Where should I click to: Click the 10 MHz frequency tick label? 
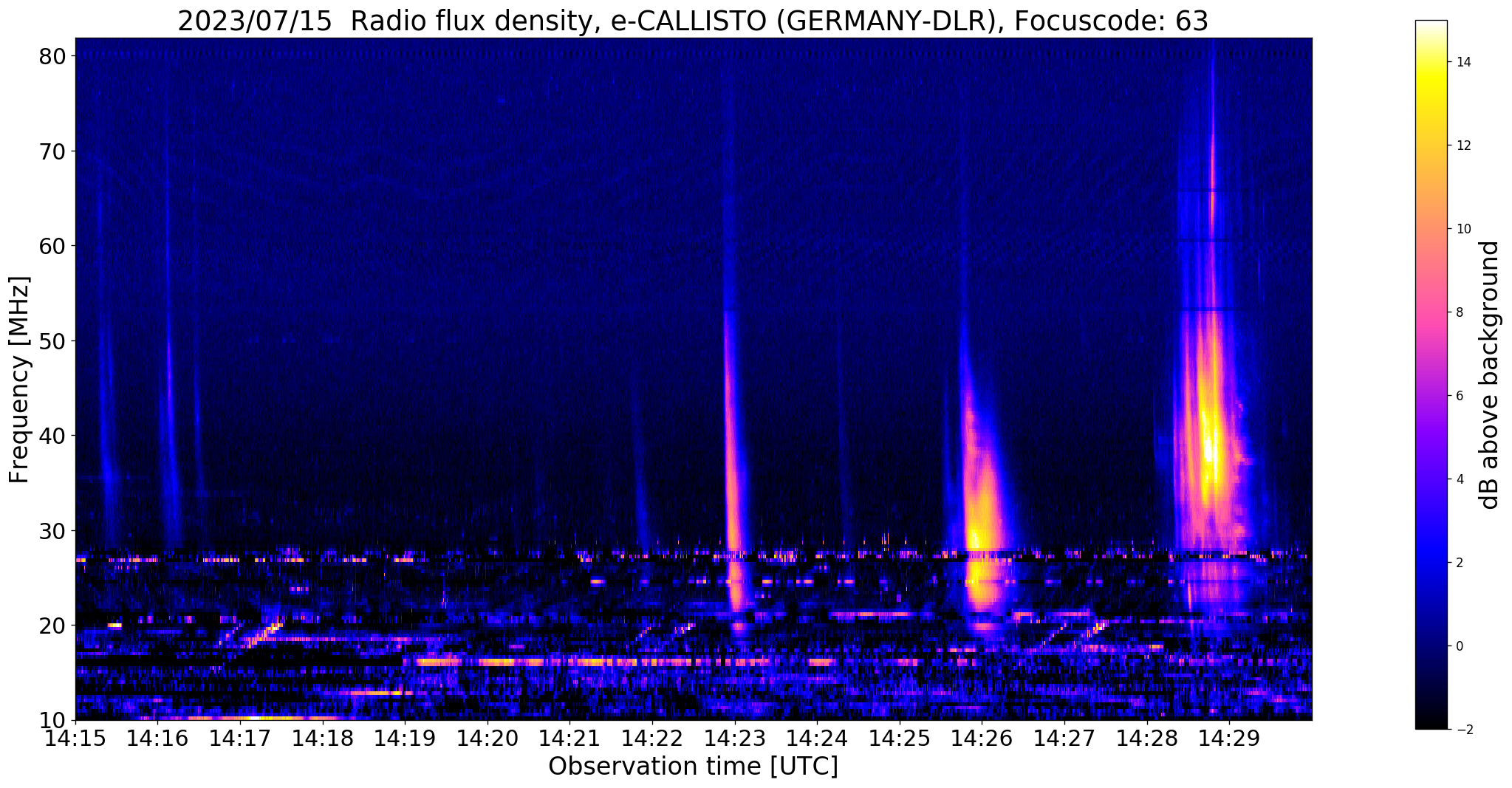(x=54, y=720)
